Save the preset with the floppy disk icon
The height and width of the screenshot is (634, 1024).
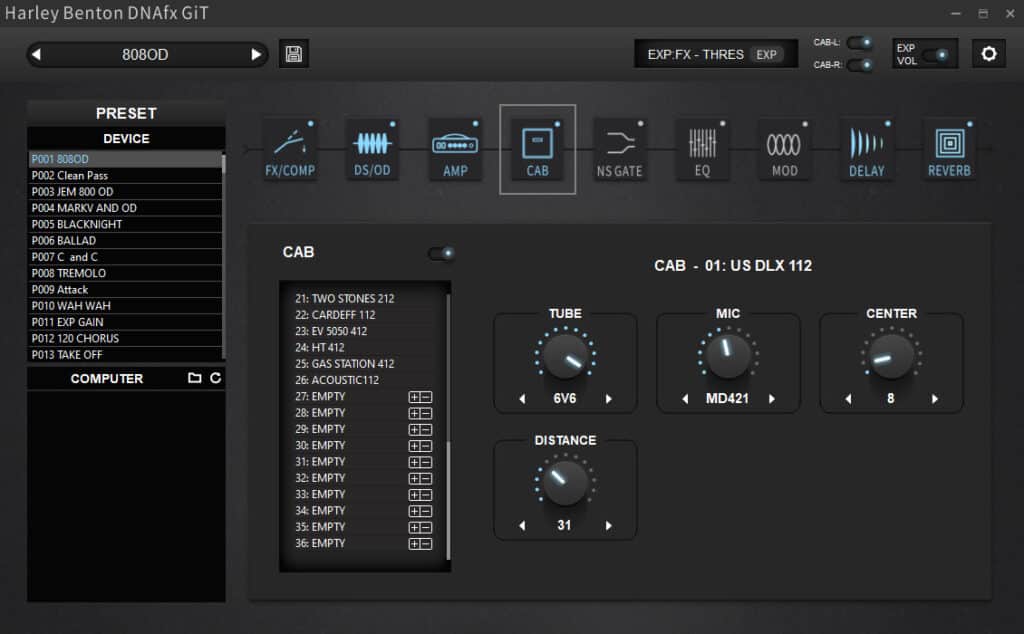(294, 54)
